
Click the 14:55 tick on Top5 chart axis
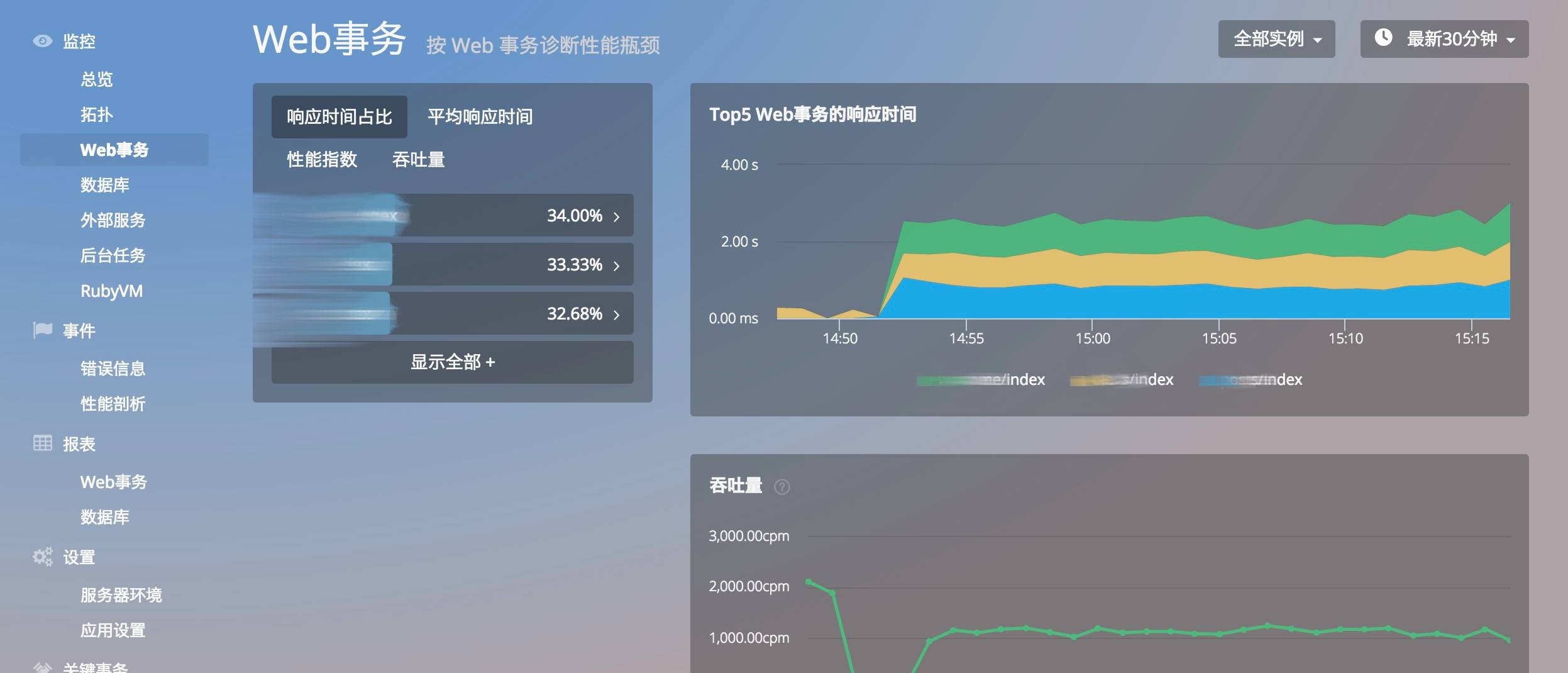(966, 338)
